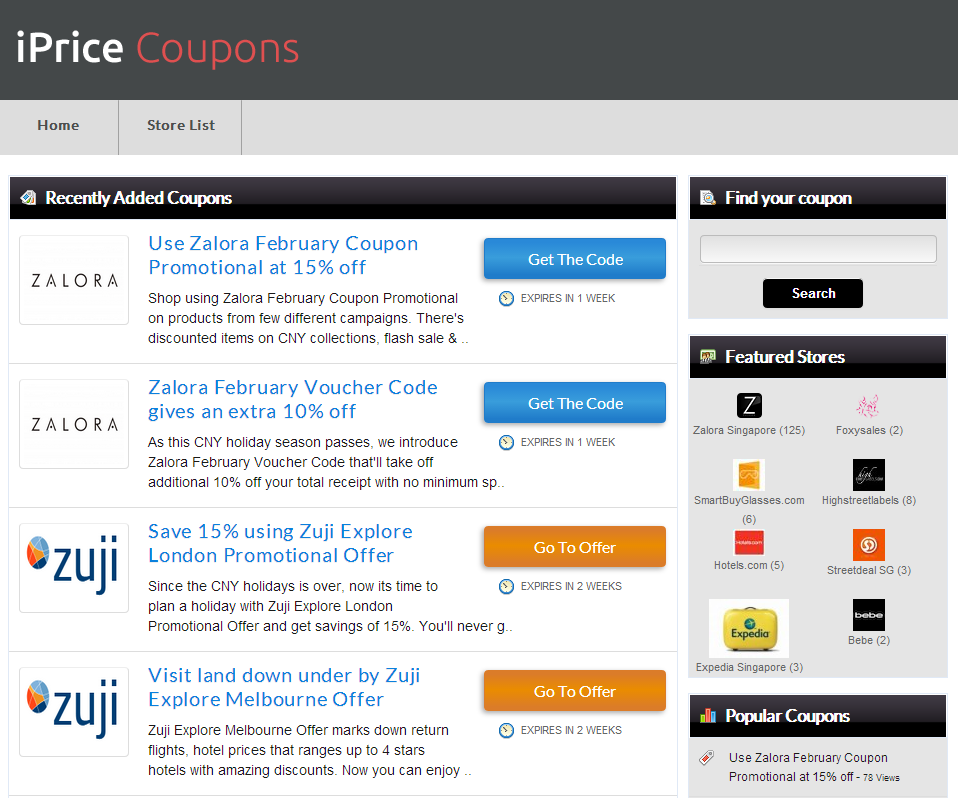958x798 pixels.
Task: Click the Zalora logo of the 10% voucher coupon
Action: (74, 424)
